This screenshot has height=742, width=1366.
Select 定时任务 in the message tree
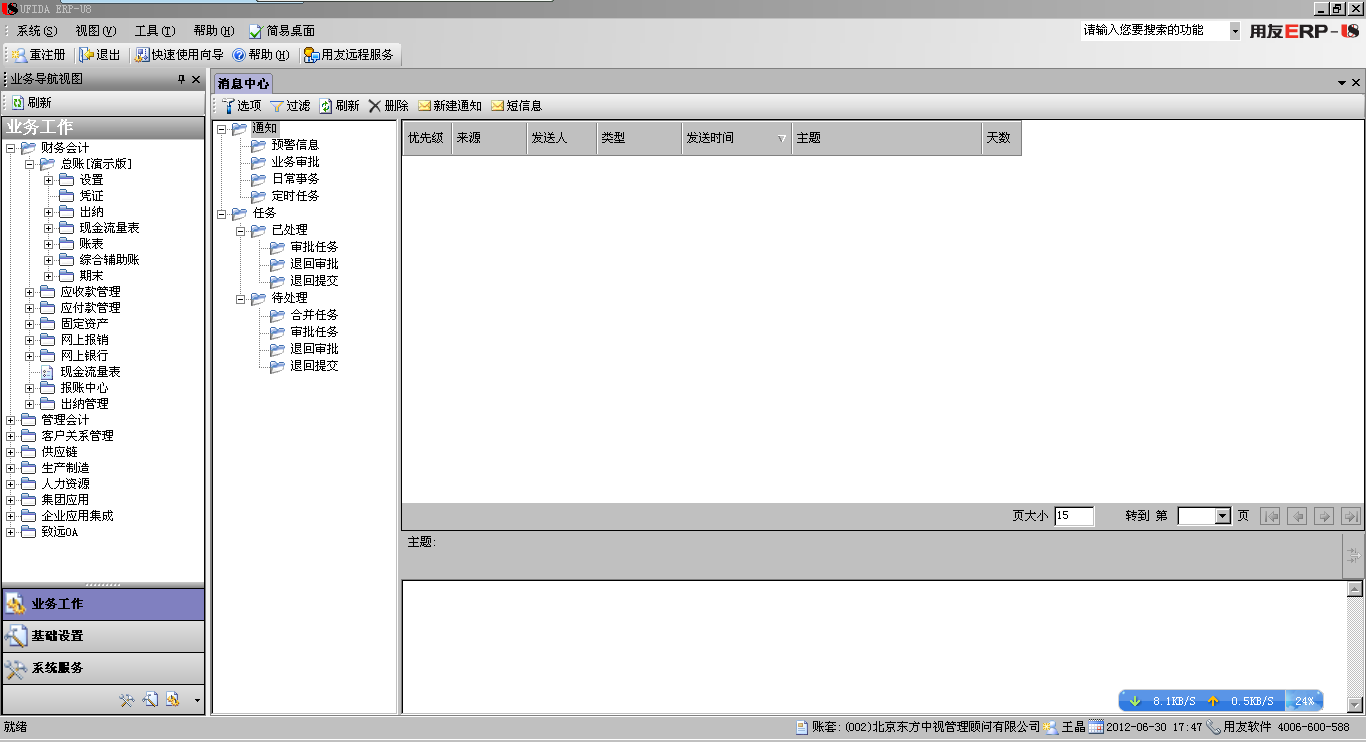295,196
